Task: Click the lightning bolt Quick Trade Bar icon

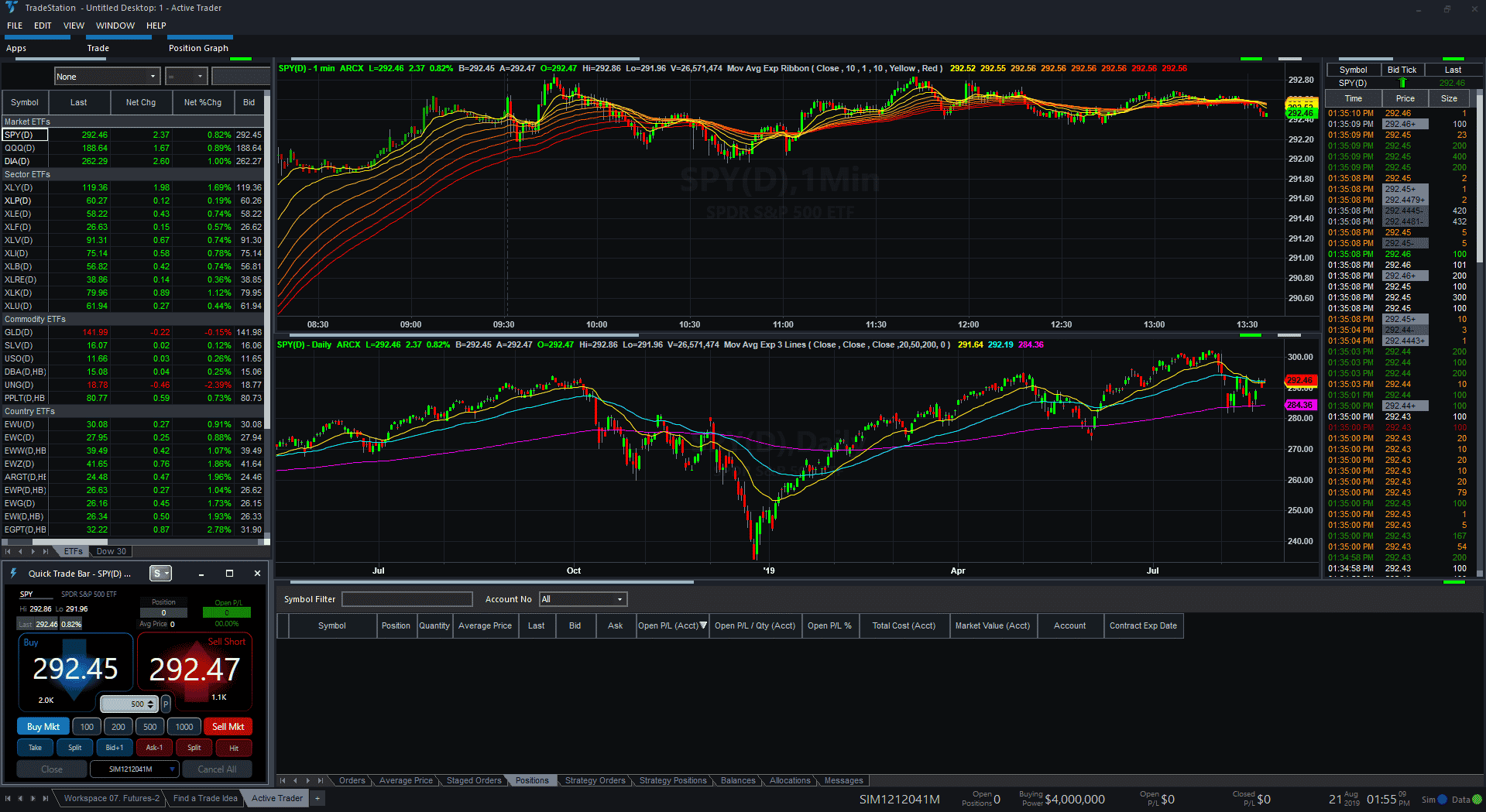Action: coord(13,574)
